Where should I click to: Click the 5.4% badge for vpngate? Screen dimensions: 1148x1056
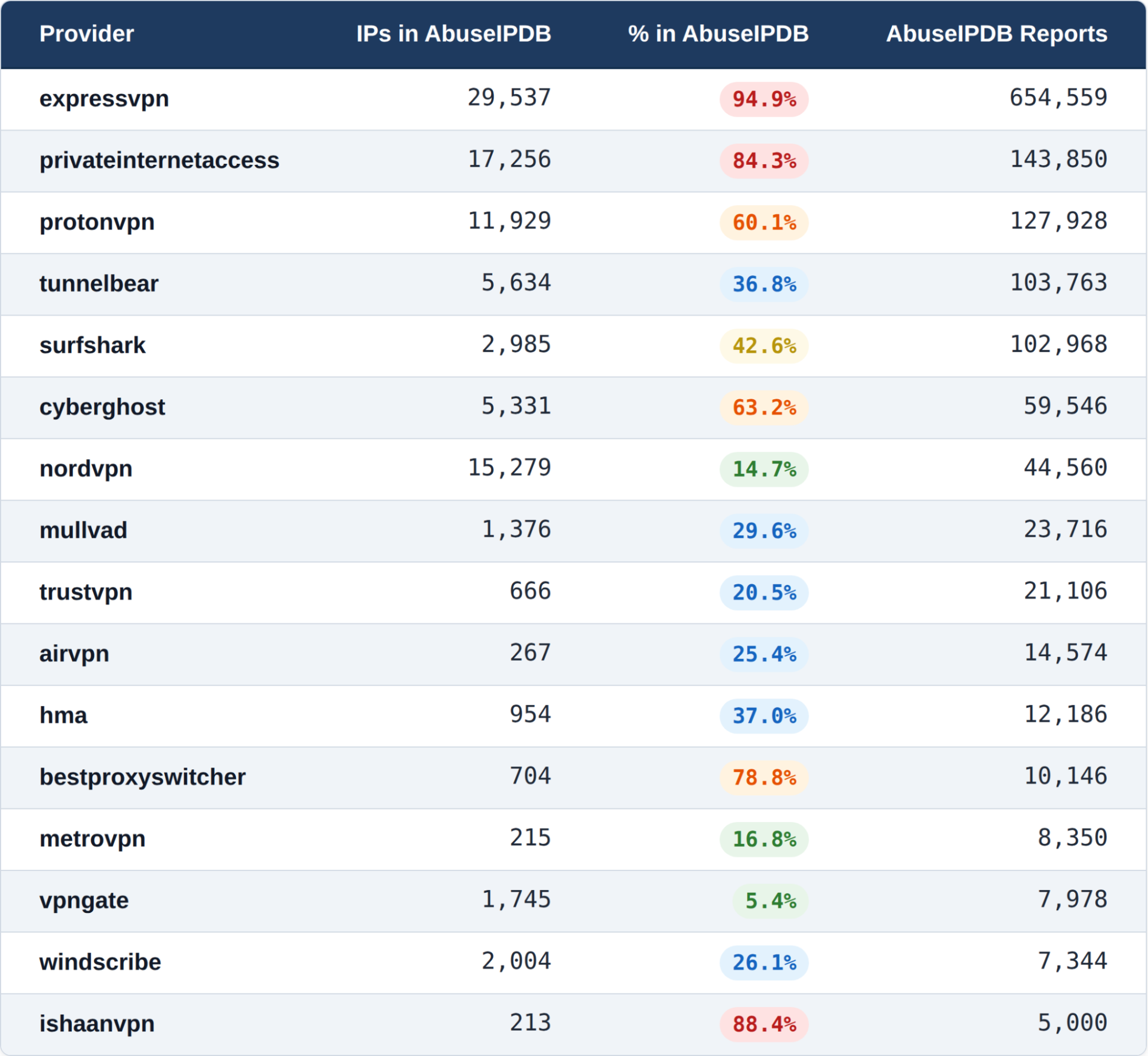click(770, 901)
